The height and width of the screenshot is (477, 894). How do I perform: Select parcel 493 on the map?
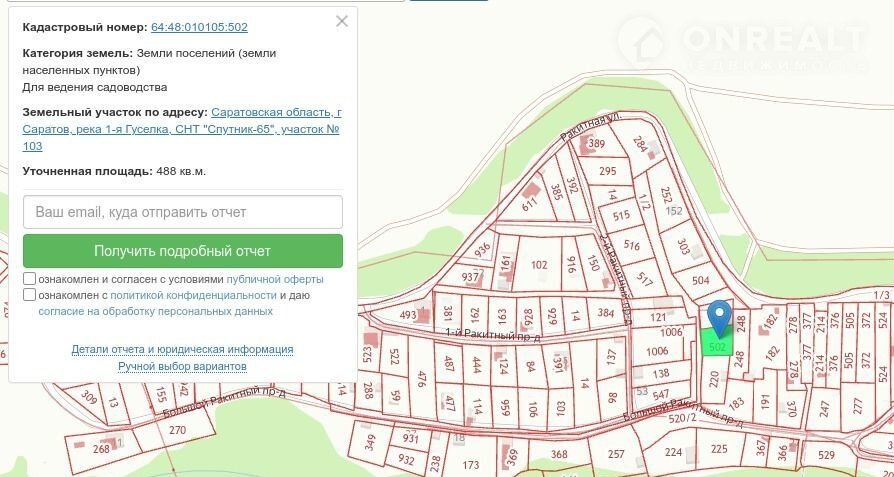(408, 315)
